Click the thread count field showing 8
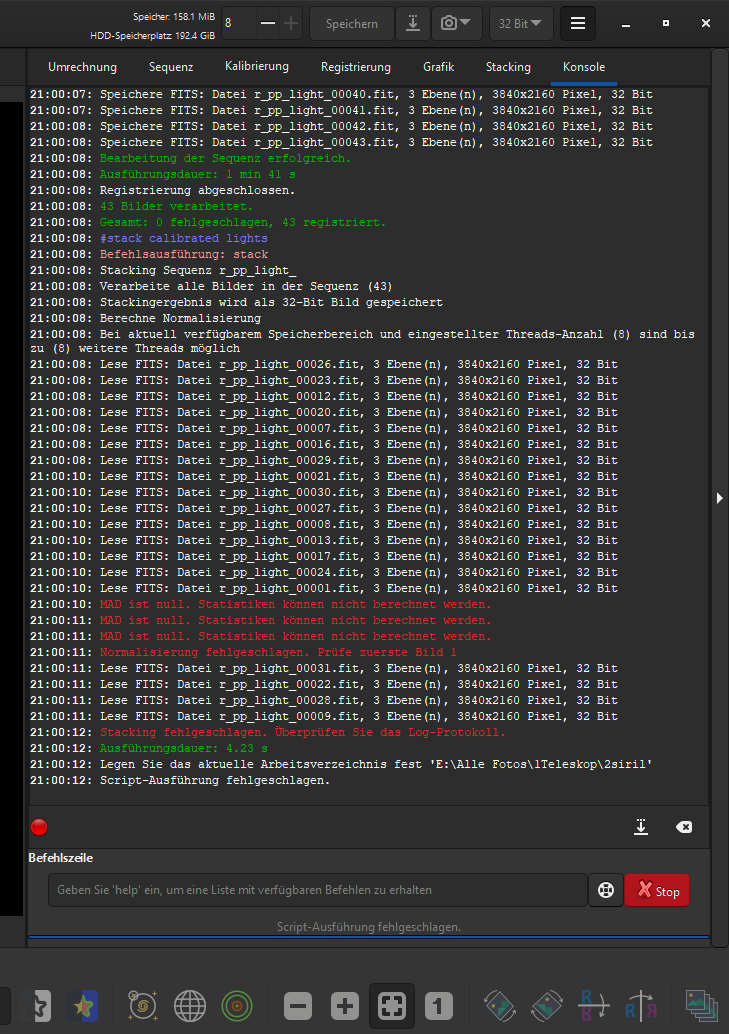 (238, 24)
